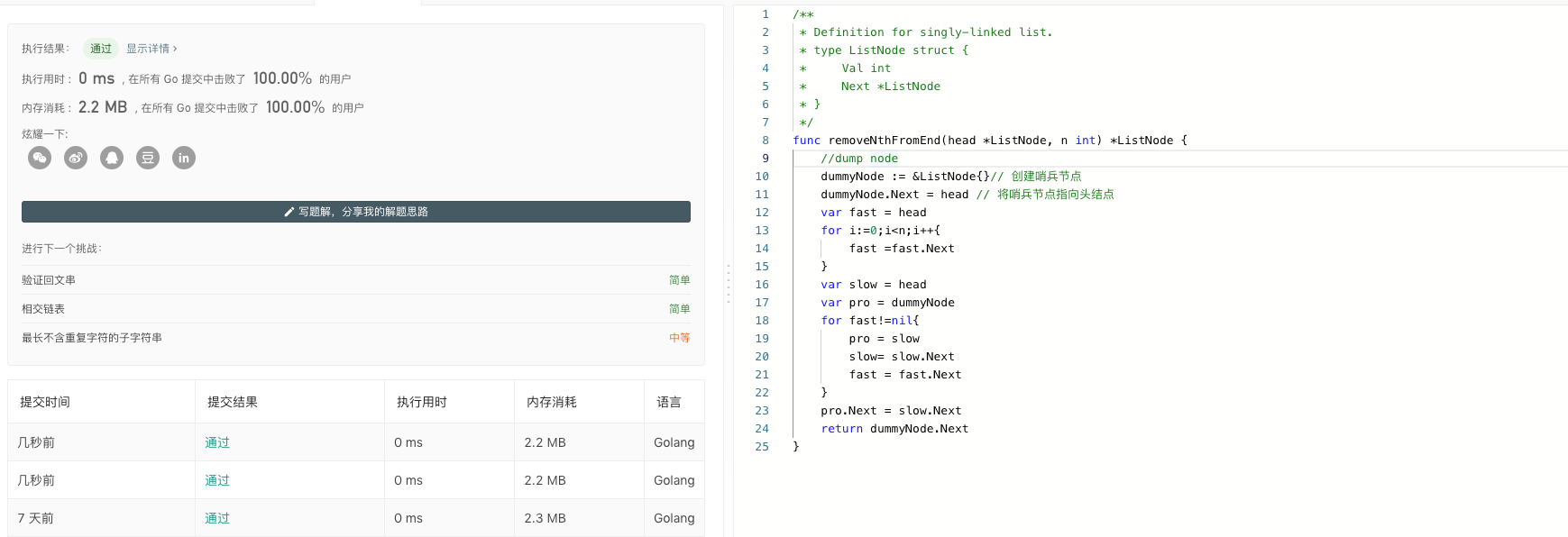Open 通过 submission from 7 天前

tap(217, 518)
